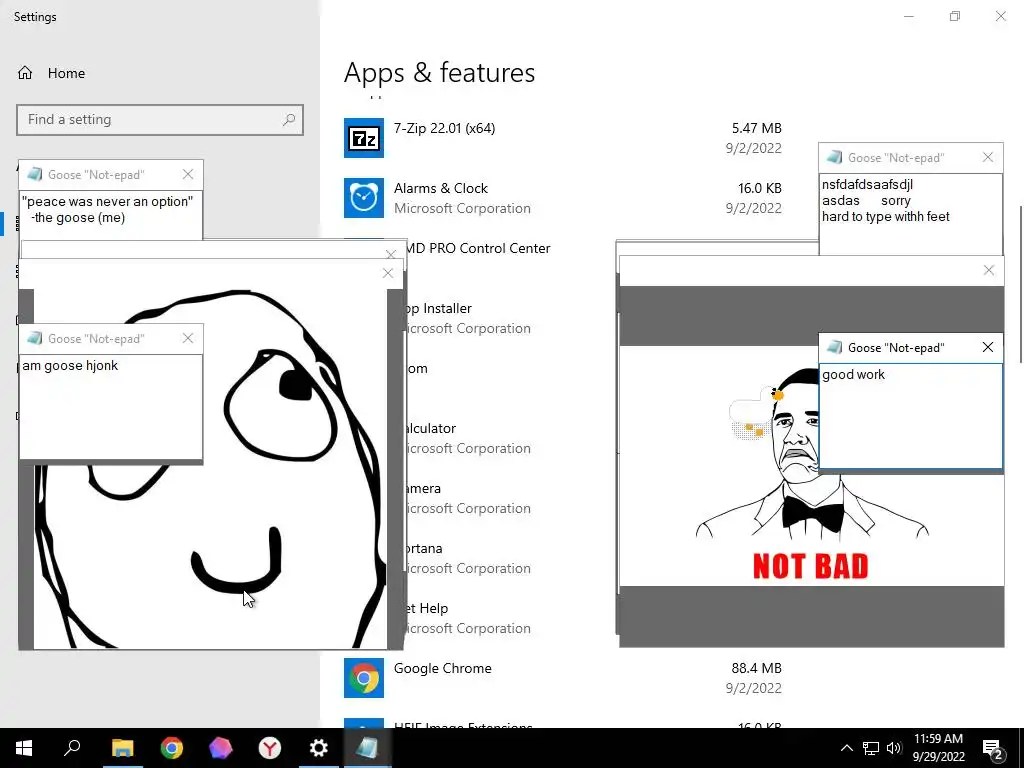
Task: Click the magnifier icon in the settings search box
Action: pyautogui.click(x=289, y=120)
